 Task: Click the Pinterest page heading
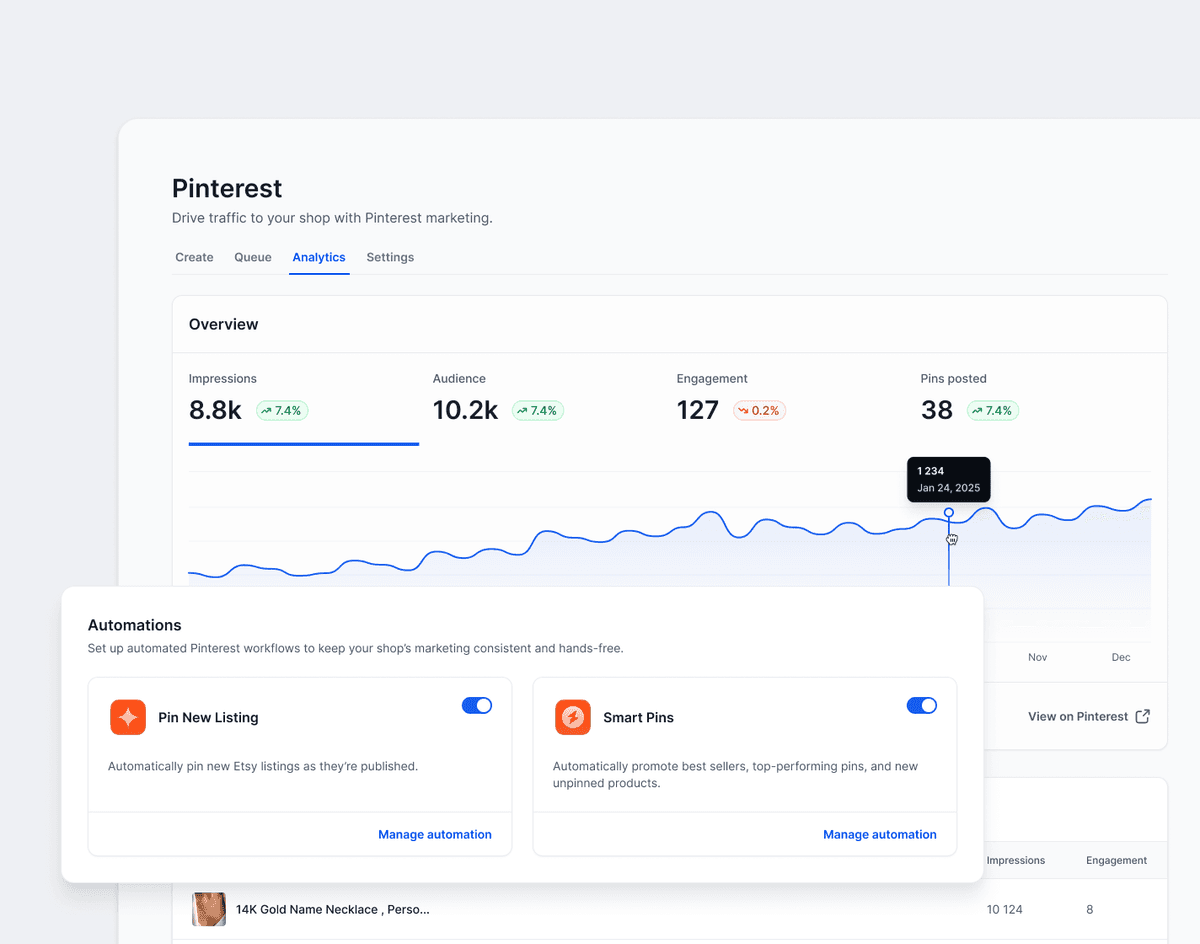227,188
